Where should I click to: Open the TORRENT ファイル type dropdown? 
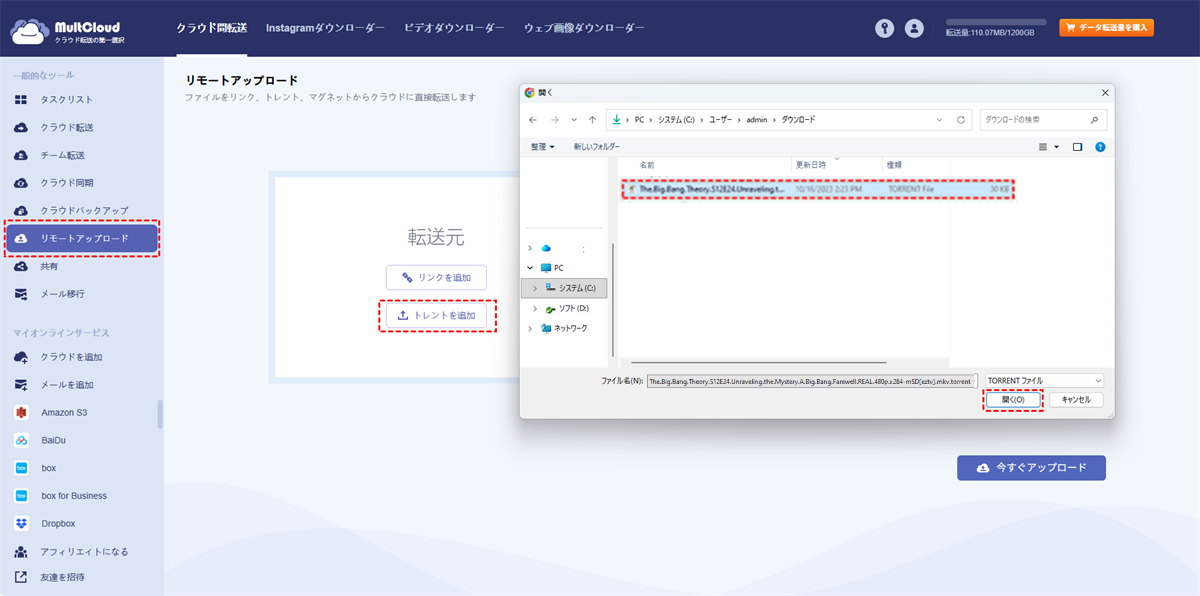pos(1044,381)
